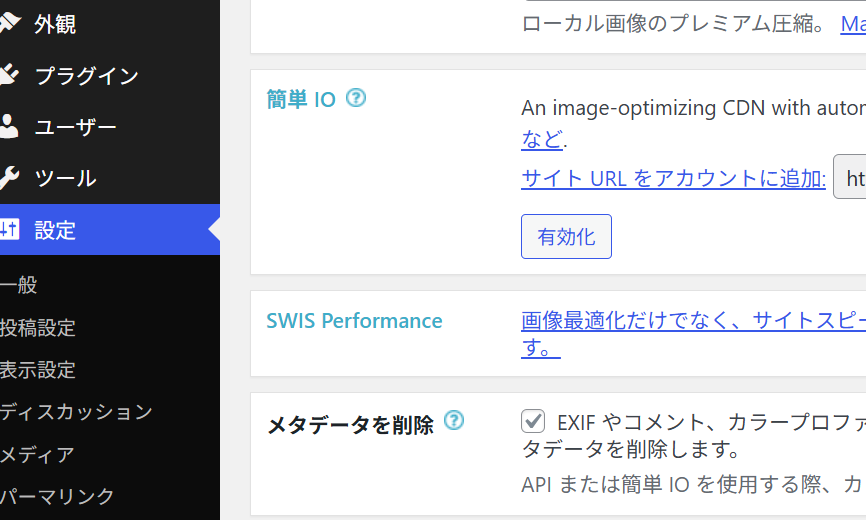Open help icon beside メタデータを削除
Viewport: 866px width, 520px height.
point(454,421)
